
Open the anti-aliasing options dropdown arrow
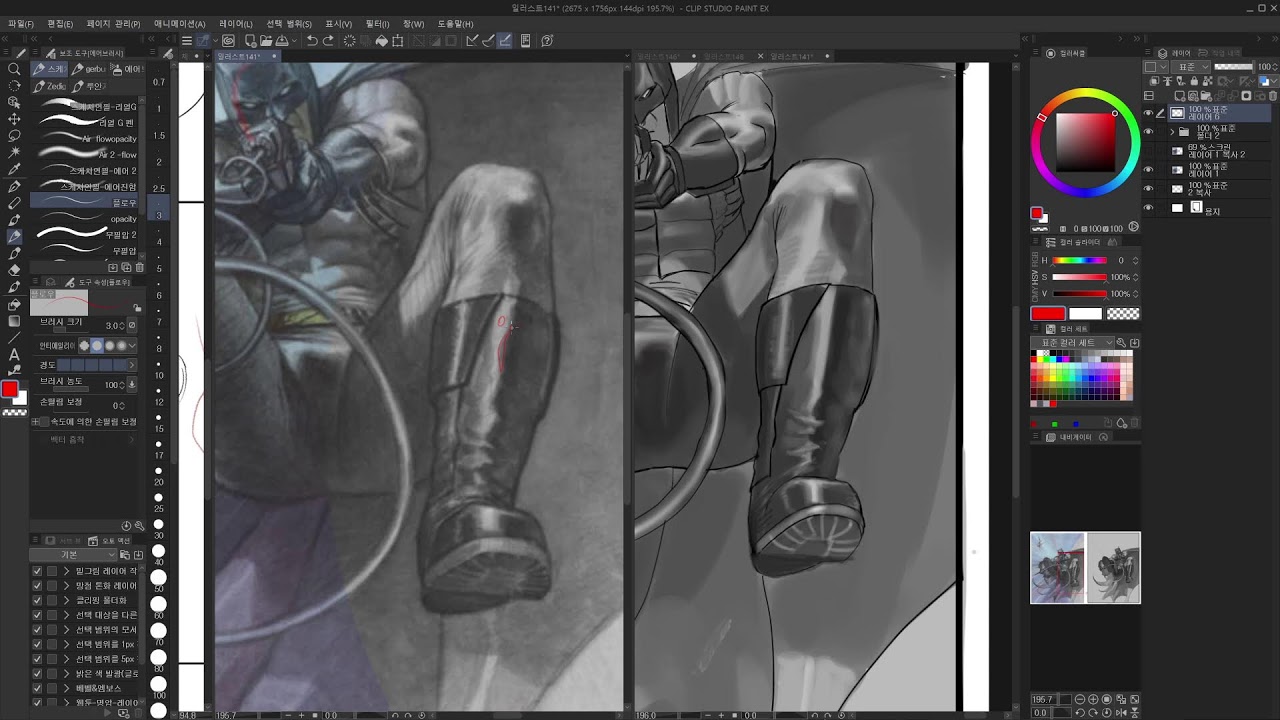(x=132, y=345)
